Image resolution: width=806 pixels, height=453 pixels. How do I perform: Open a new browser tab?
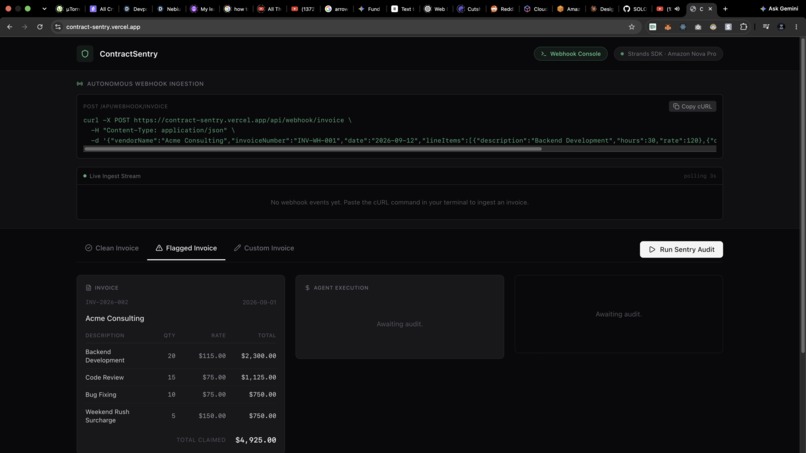[x=725, y=9]
